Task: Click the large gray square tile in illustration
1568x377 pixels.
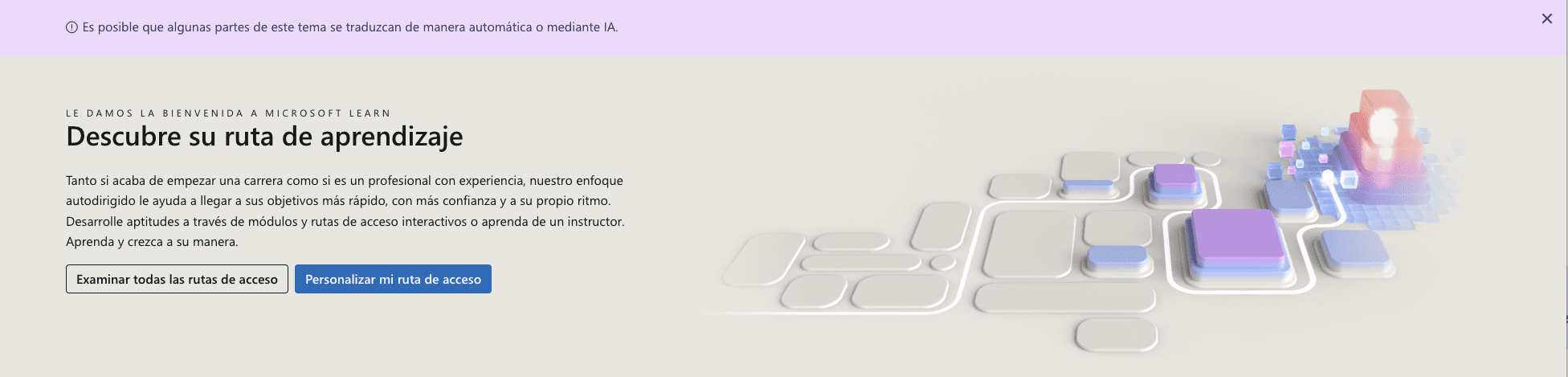Action: [x=1030, y=245]
